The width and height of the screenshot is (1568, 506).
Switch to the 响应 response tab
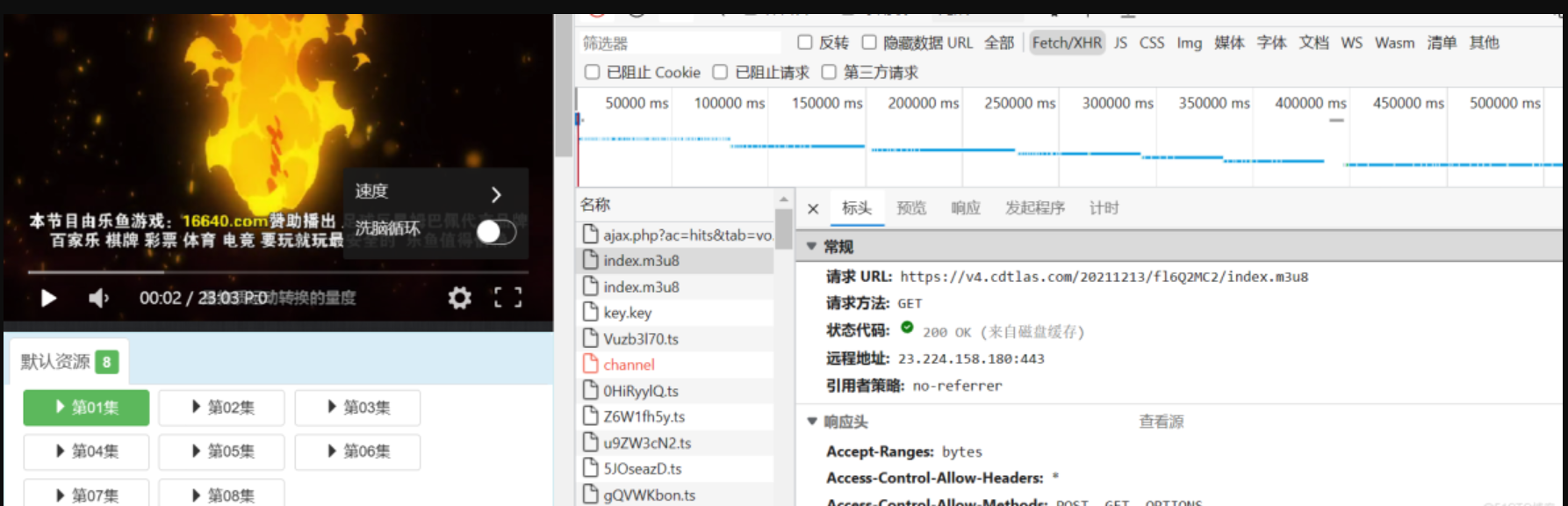[x=966, y=208]
